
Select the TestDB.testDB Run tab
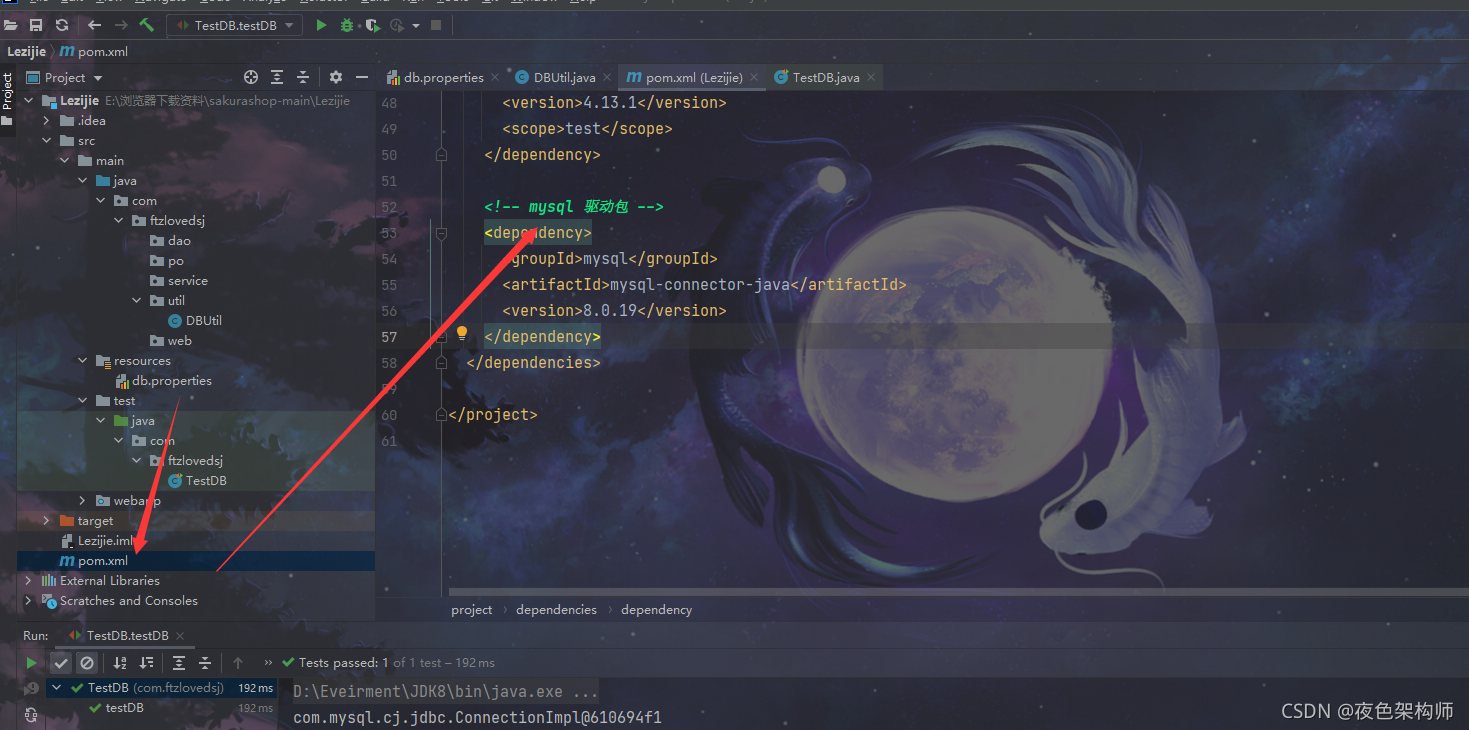tap(127, 636)
